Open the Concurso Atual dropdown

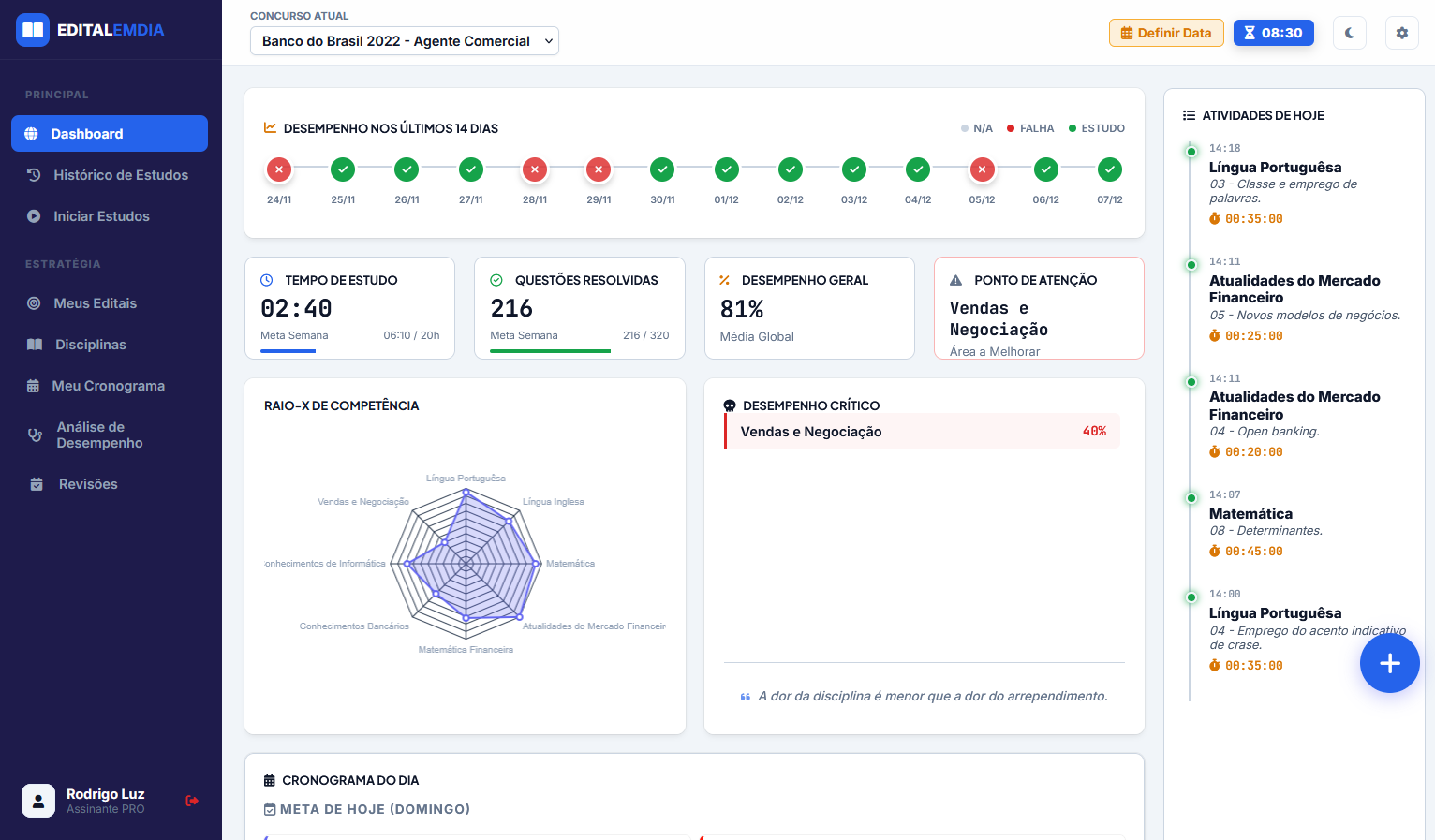tap(404, 40)
